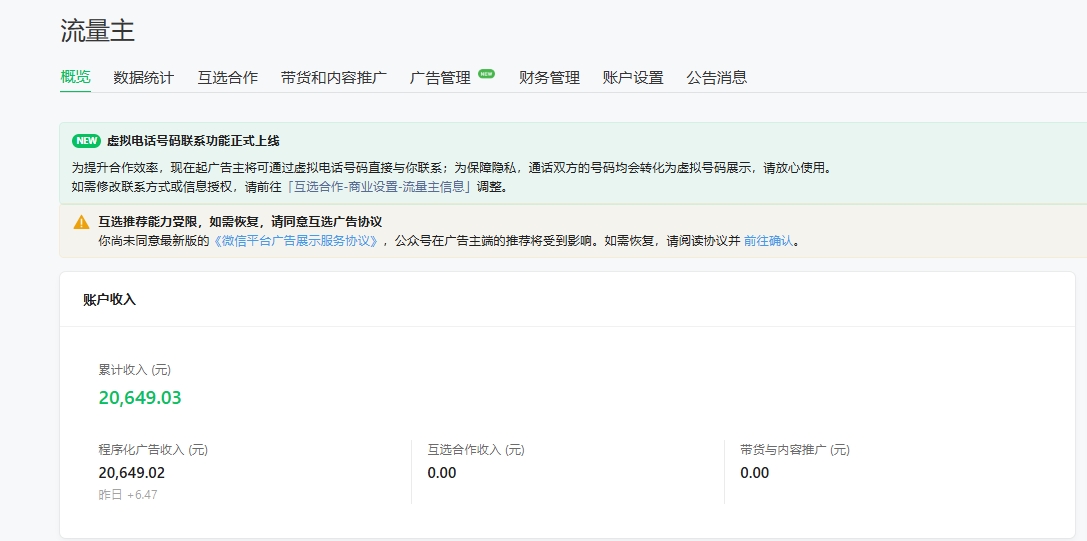
Task: Select the 累计收入 amount 20,649.03
Action: [140, 398]
